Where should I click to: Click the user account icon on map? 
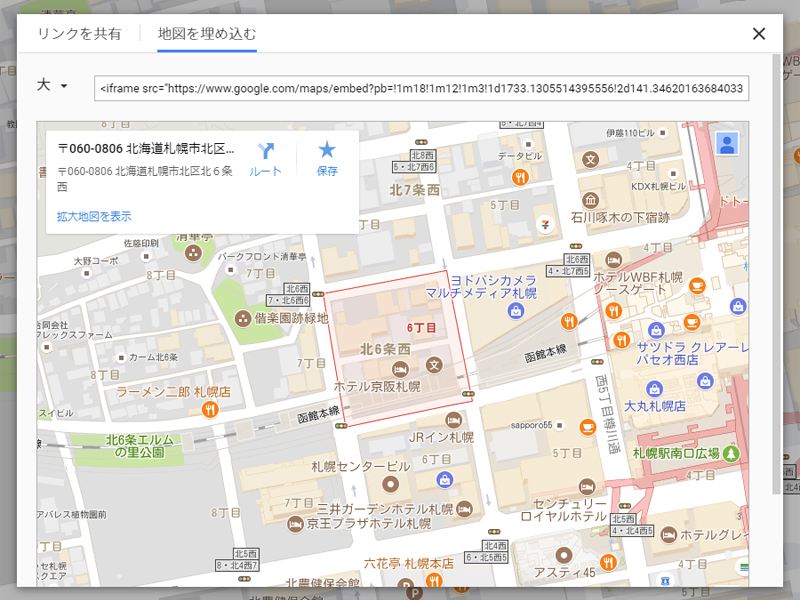point(727,143)
